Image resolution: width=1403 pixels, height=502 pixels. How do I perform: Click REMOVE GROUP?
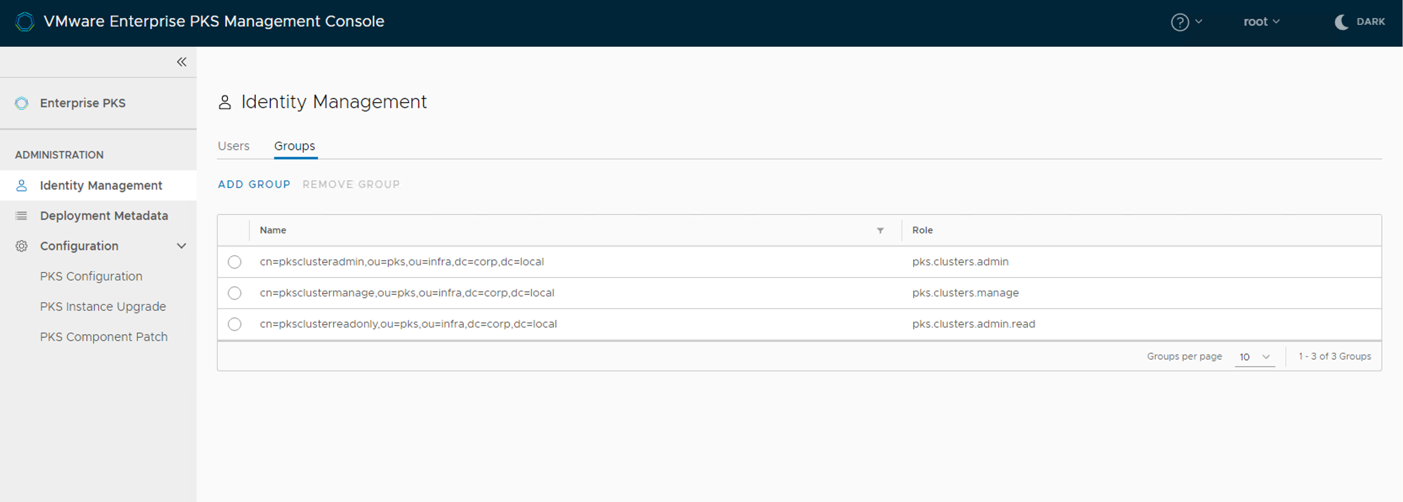click(x=351, y=184)
